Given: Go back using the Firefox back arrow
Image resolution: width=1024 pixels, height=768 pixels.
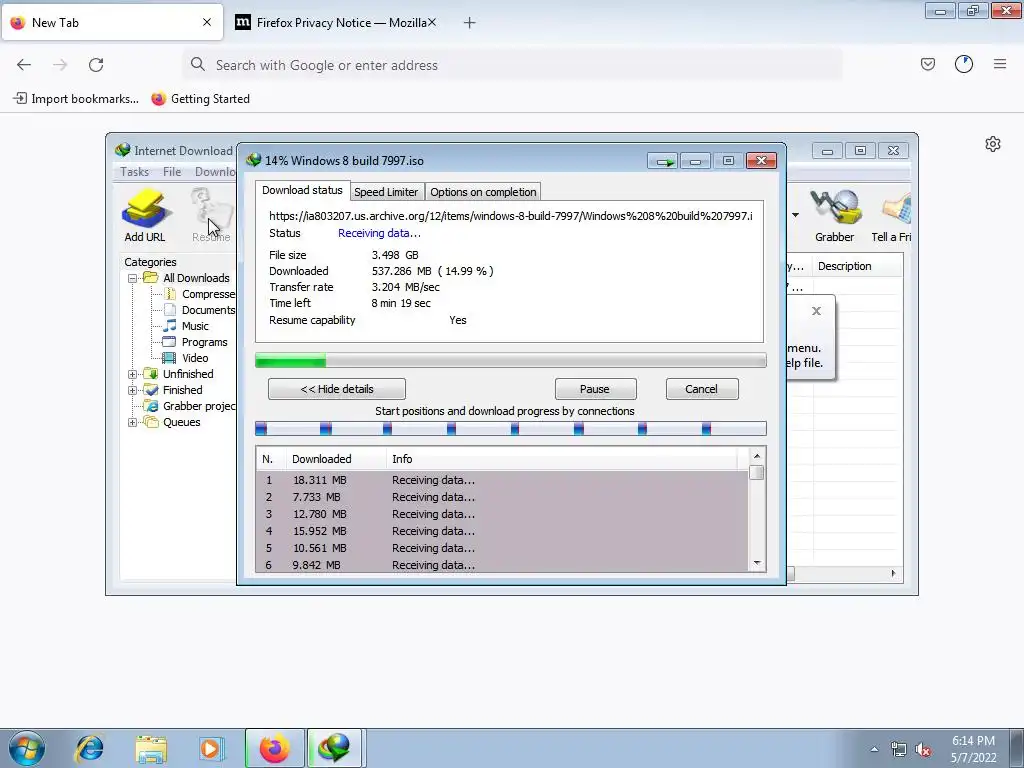Looking at the screenshot, I should tap(24, 65).
